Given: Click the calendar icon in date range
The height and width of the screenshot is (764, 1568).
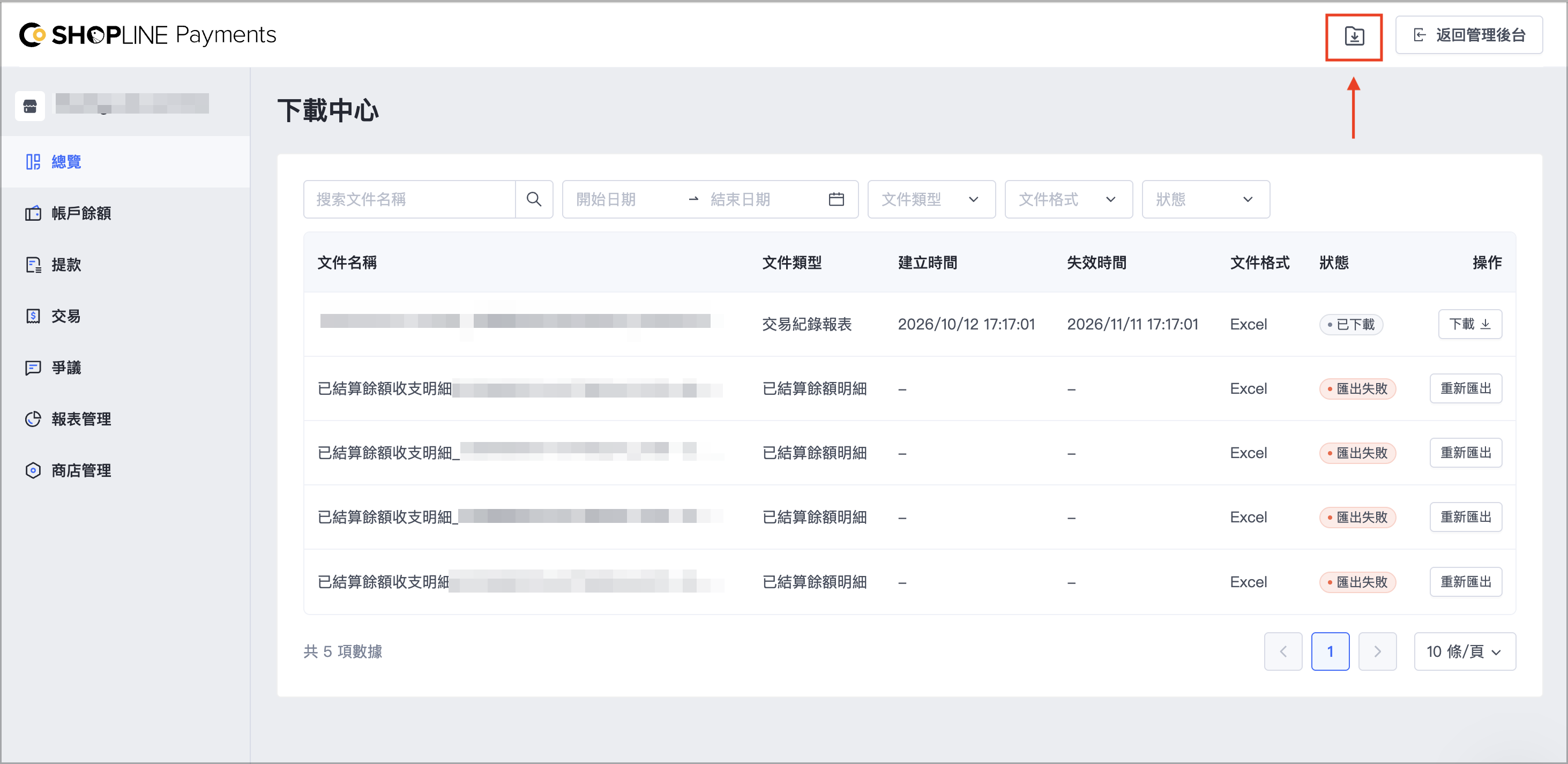Looking at the screenshot, I should 837,199.
